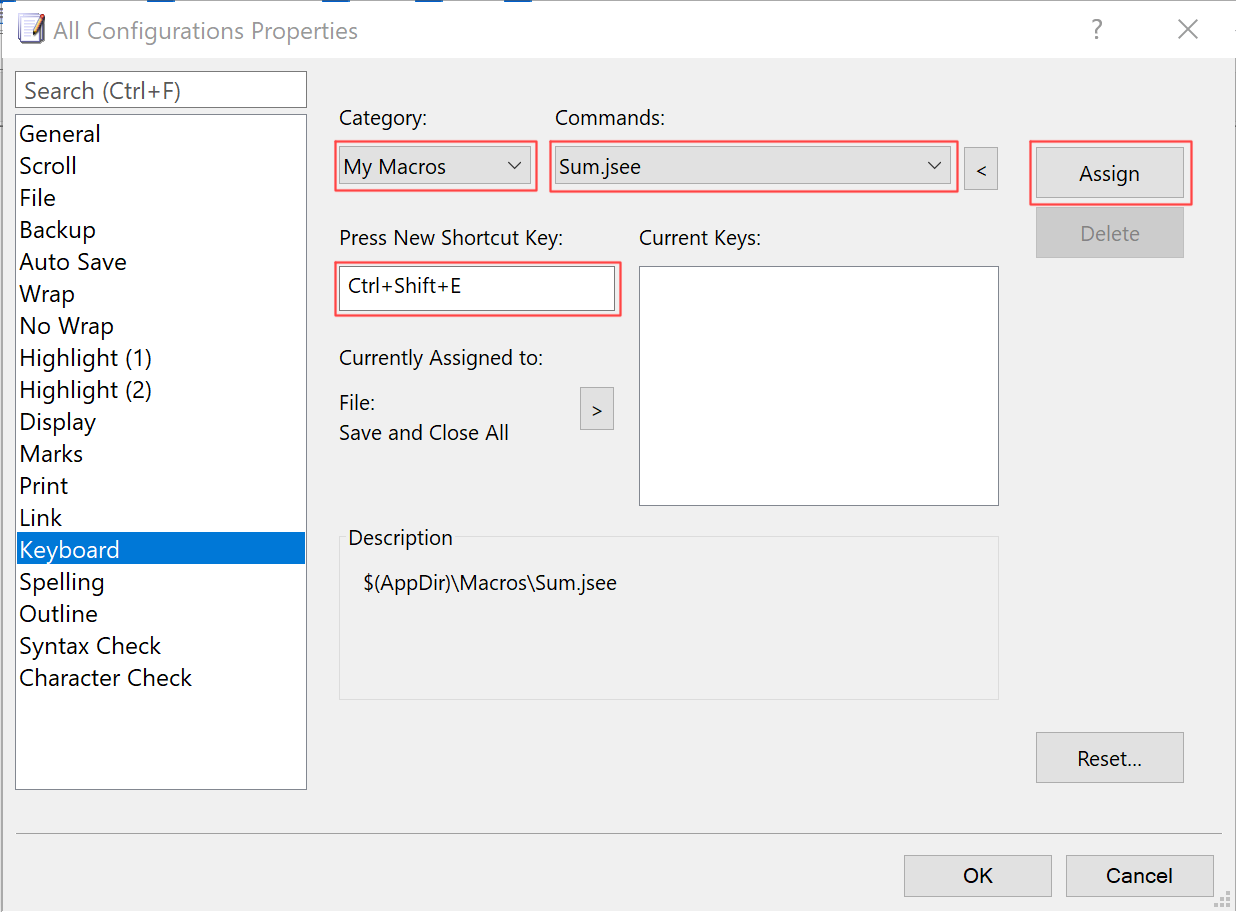Select the No Wrap category
Viewport: 1236px width, 912px height.
tap(161, 326)
